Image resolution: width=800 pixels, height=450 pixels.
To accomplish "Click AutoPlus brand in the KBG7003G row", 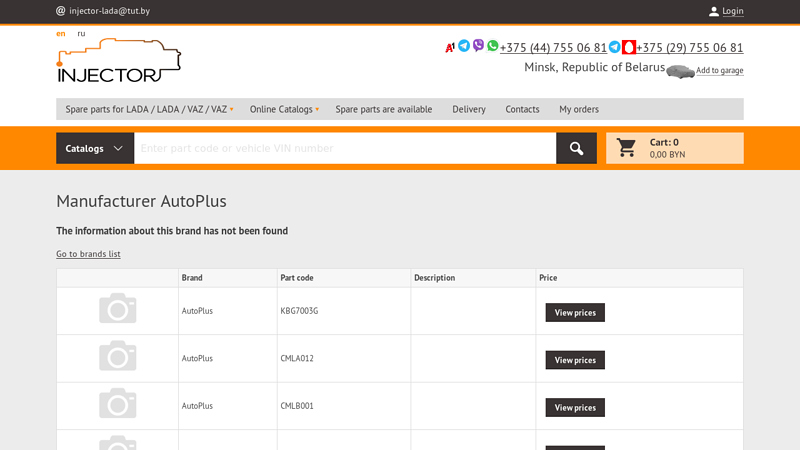I will pyautogui.click(x=197, y=311).
